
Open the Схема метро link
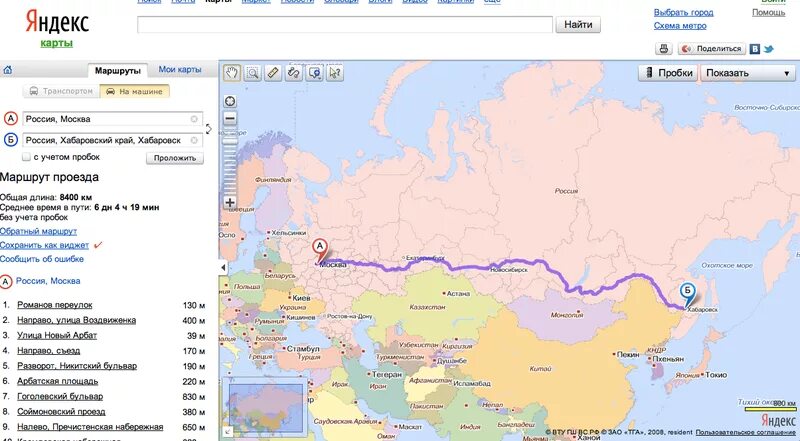point(680,26)
